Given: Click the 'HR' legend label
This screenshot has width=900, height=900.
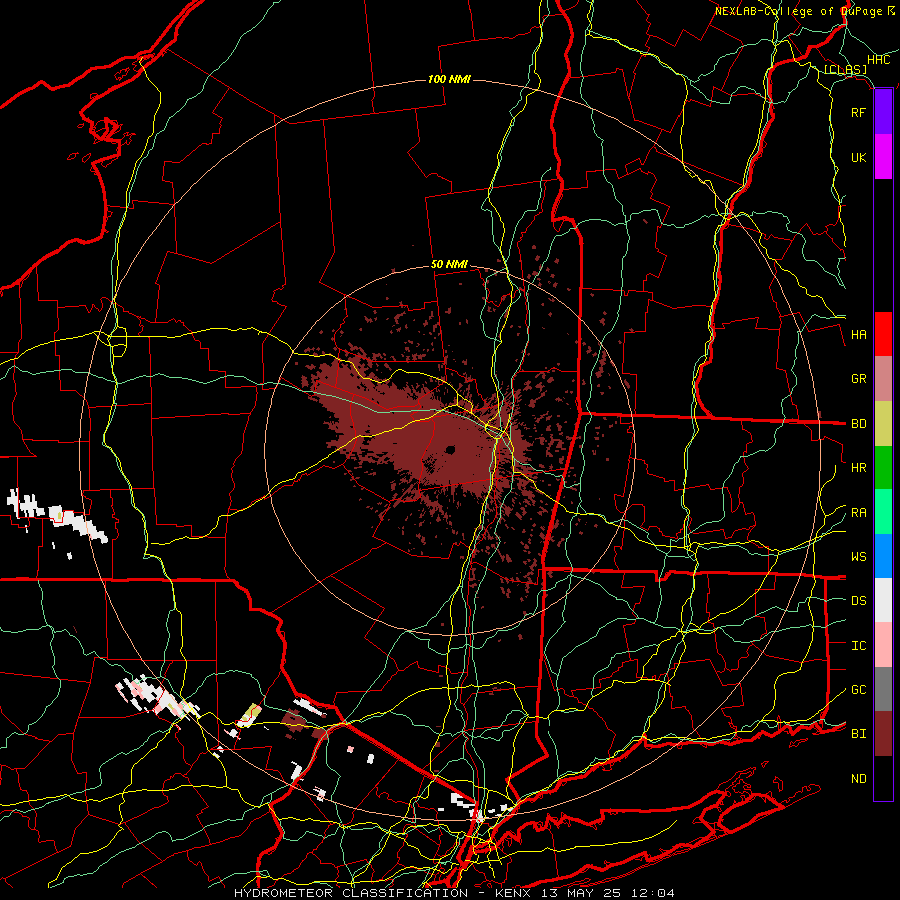Looking at the screenshot, I should [x=858, y=468].
